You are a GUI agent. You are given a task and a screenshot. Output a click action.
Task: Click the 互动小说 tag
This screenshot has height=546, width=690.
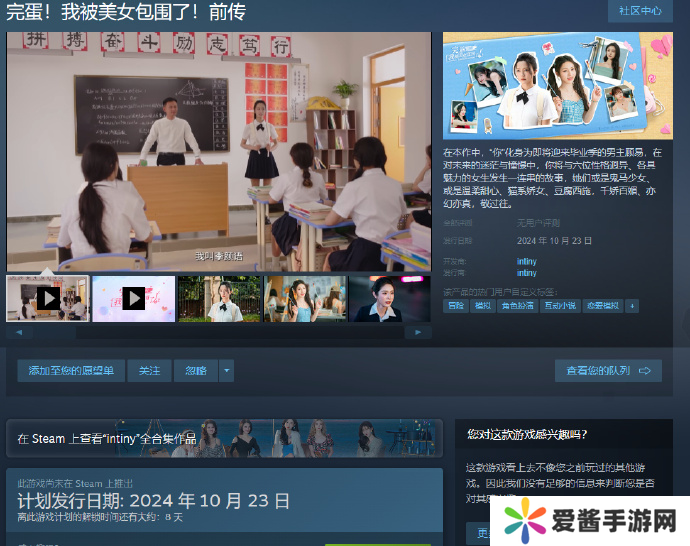(560, 305)
